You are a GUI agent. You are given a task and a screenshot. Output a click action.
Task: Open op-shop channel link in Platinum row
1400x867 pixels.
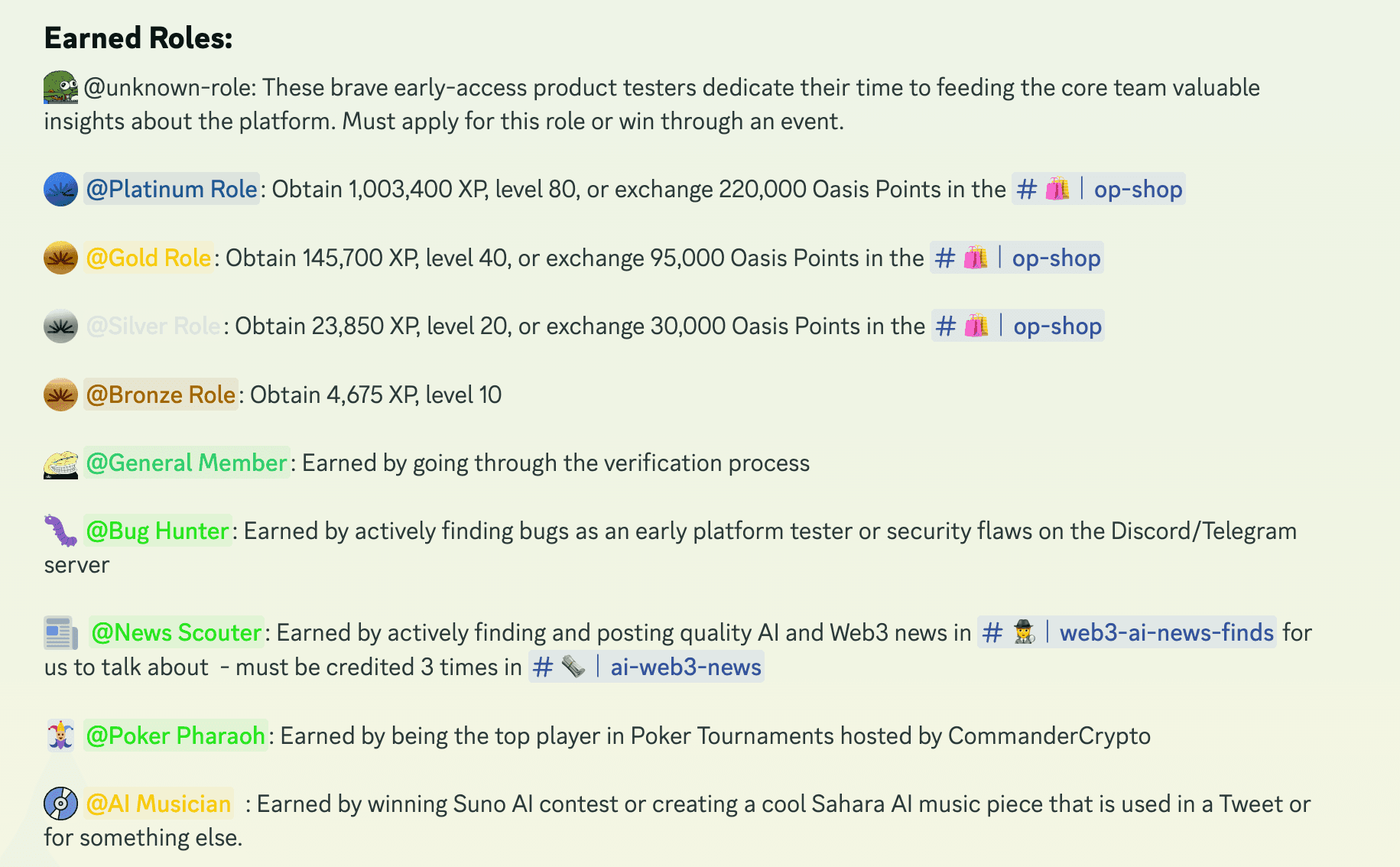(x=1099, y=189)
